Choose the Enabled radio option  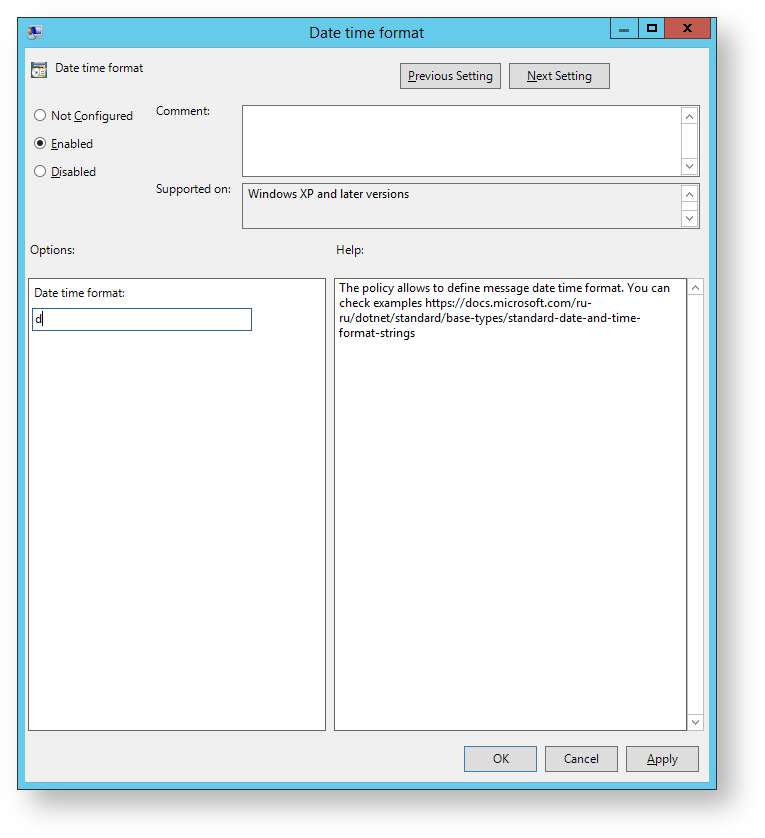[x=40, y=144]
